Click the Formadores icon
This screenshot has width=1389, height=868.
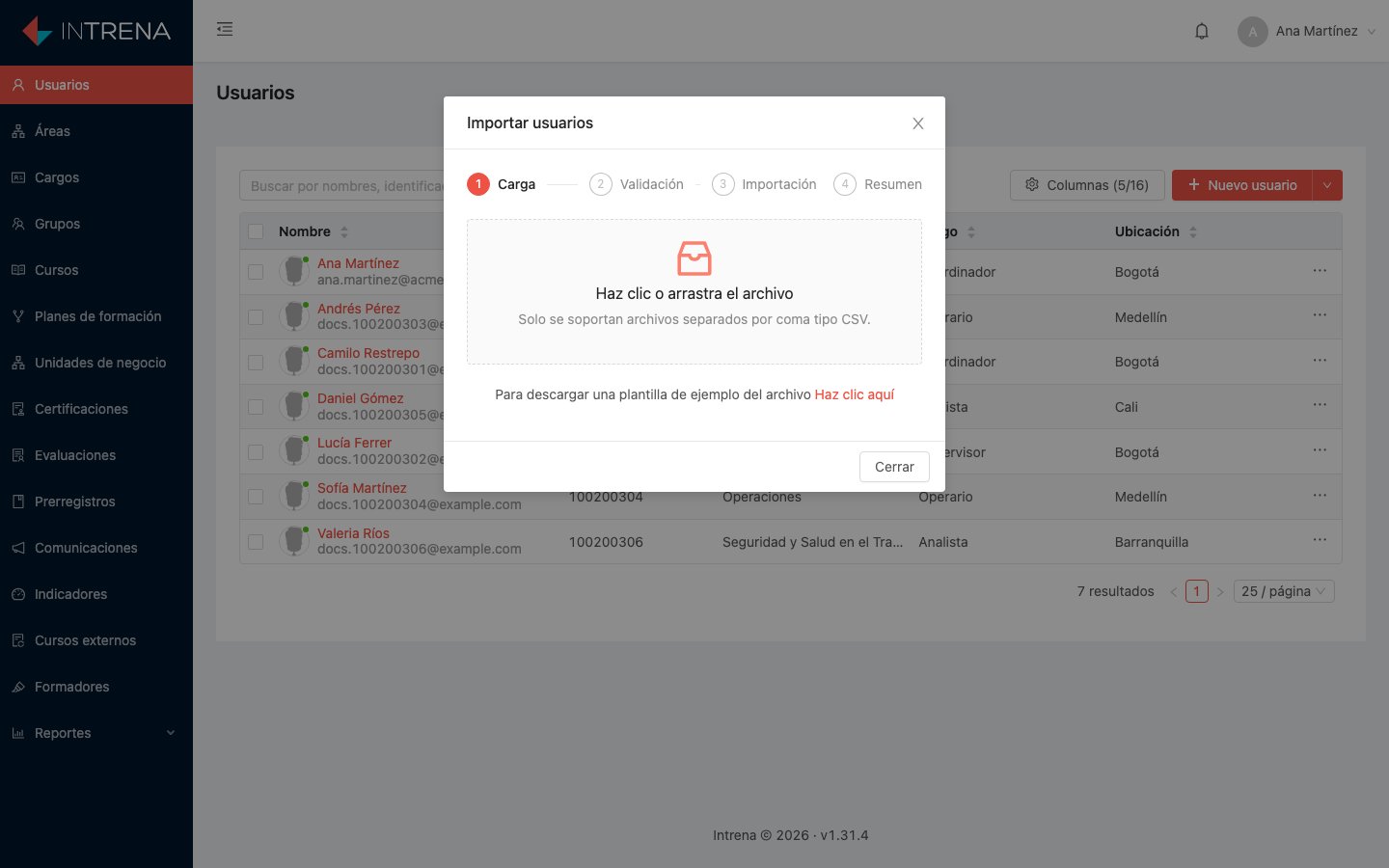(x=18, y=687)
